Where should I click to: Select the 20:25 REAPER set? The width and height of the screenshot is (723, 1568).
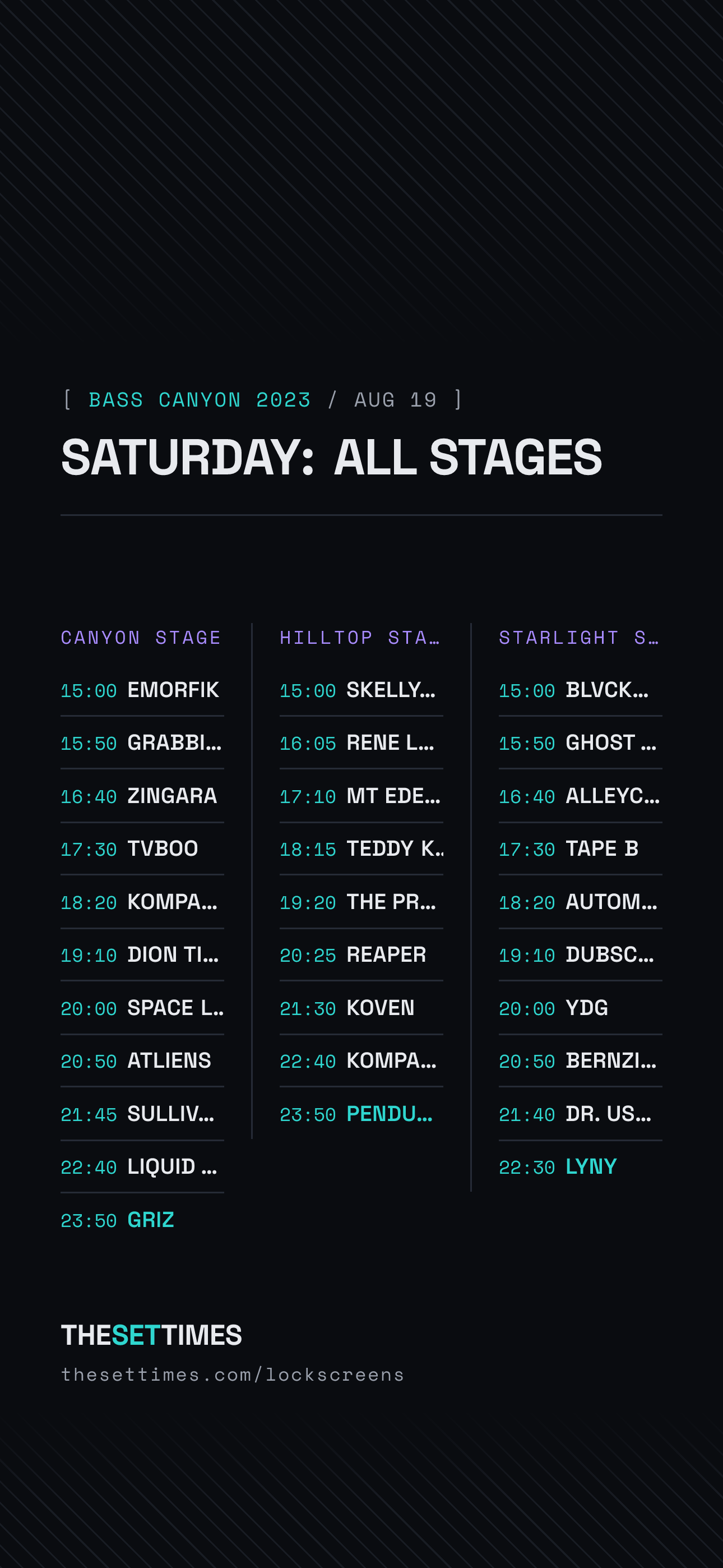[361, 954]
